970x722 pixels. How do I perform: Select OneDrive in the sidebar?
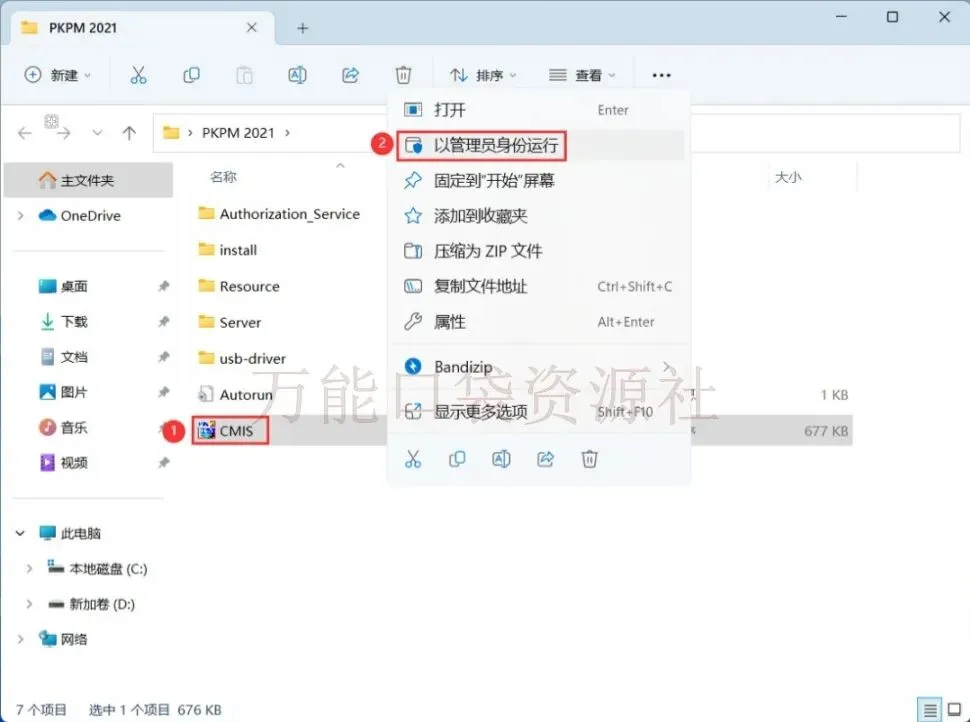point(79,215)
